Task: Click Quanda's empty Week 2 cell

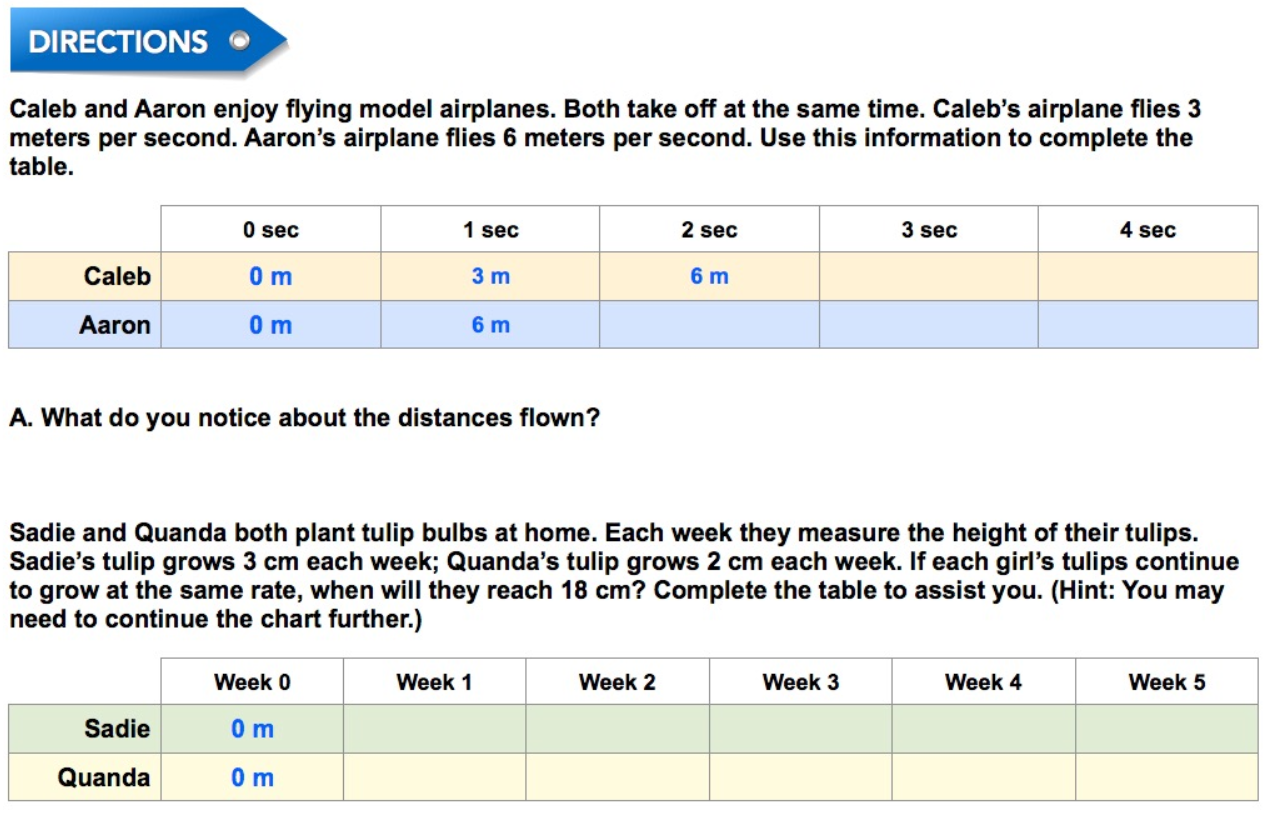Action: tap(617, 777)
